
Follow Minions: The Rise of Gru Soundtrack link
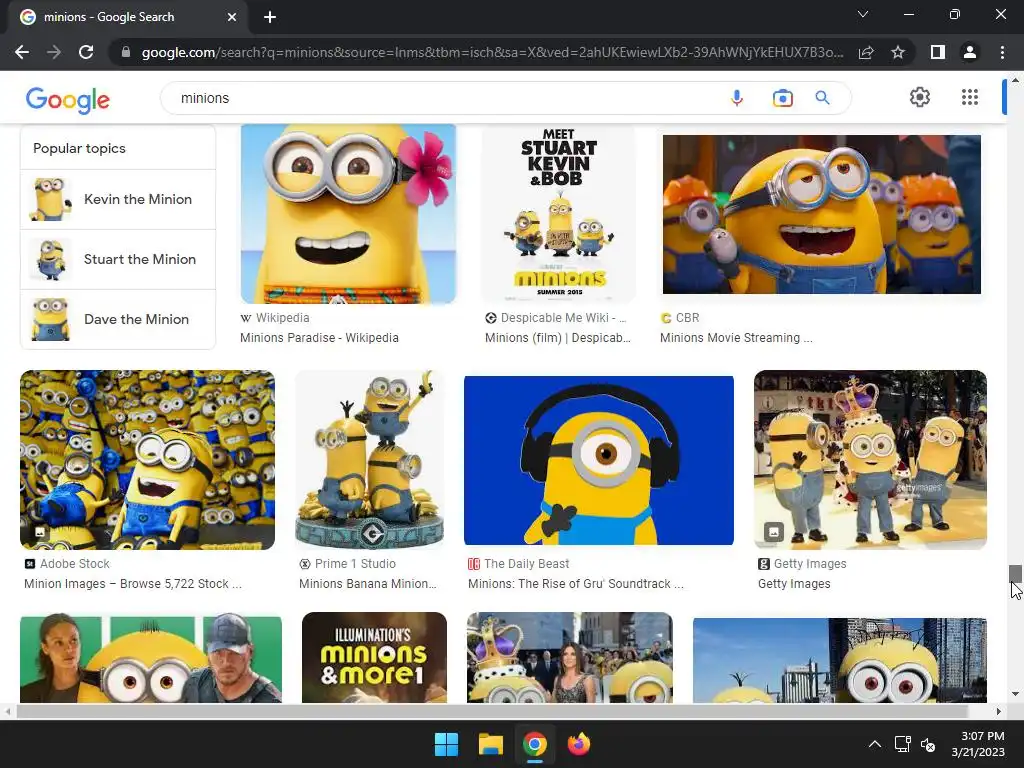pos(576,584)
